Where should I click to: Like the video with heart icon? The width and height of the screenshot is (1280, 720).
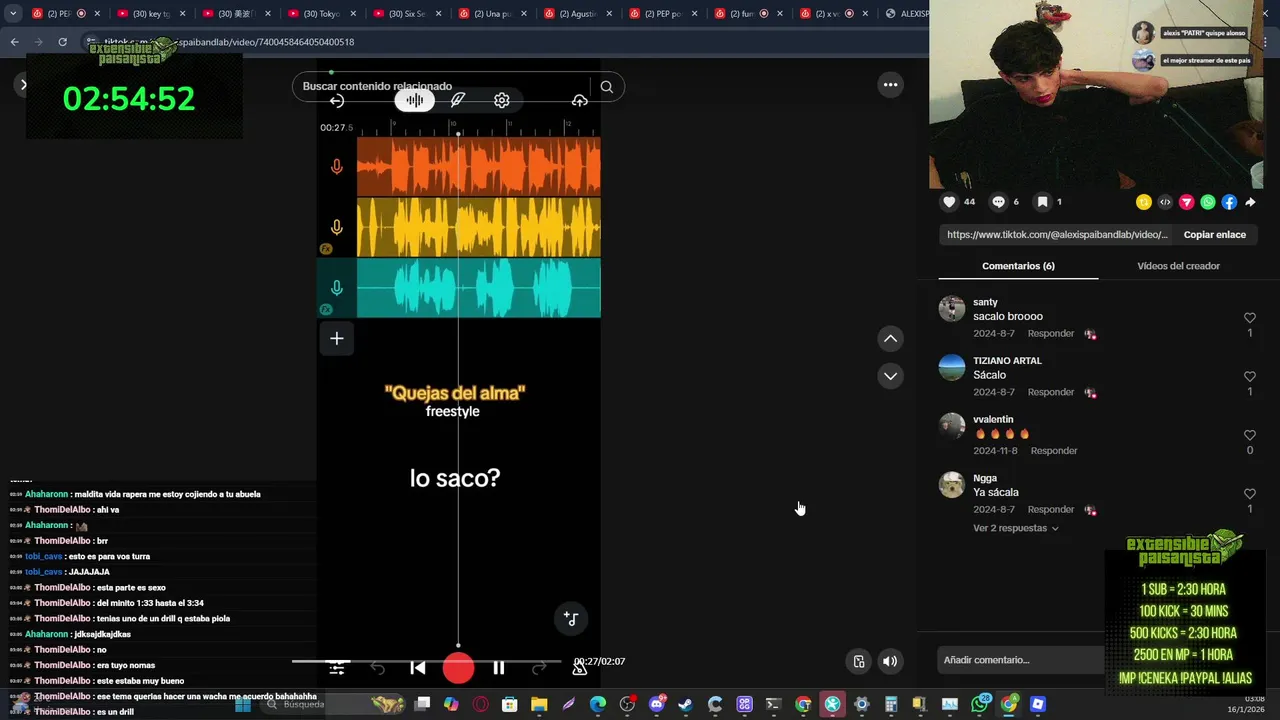[x=949, y=202]
